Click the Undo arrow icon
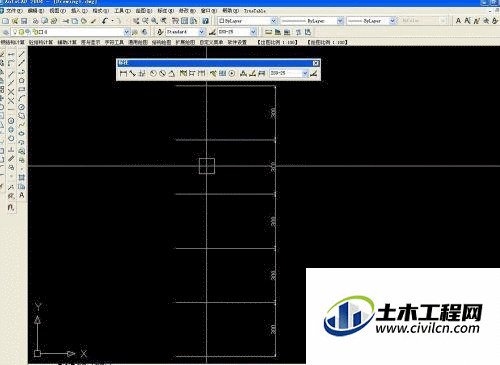 click(x=105, y=21)
